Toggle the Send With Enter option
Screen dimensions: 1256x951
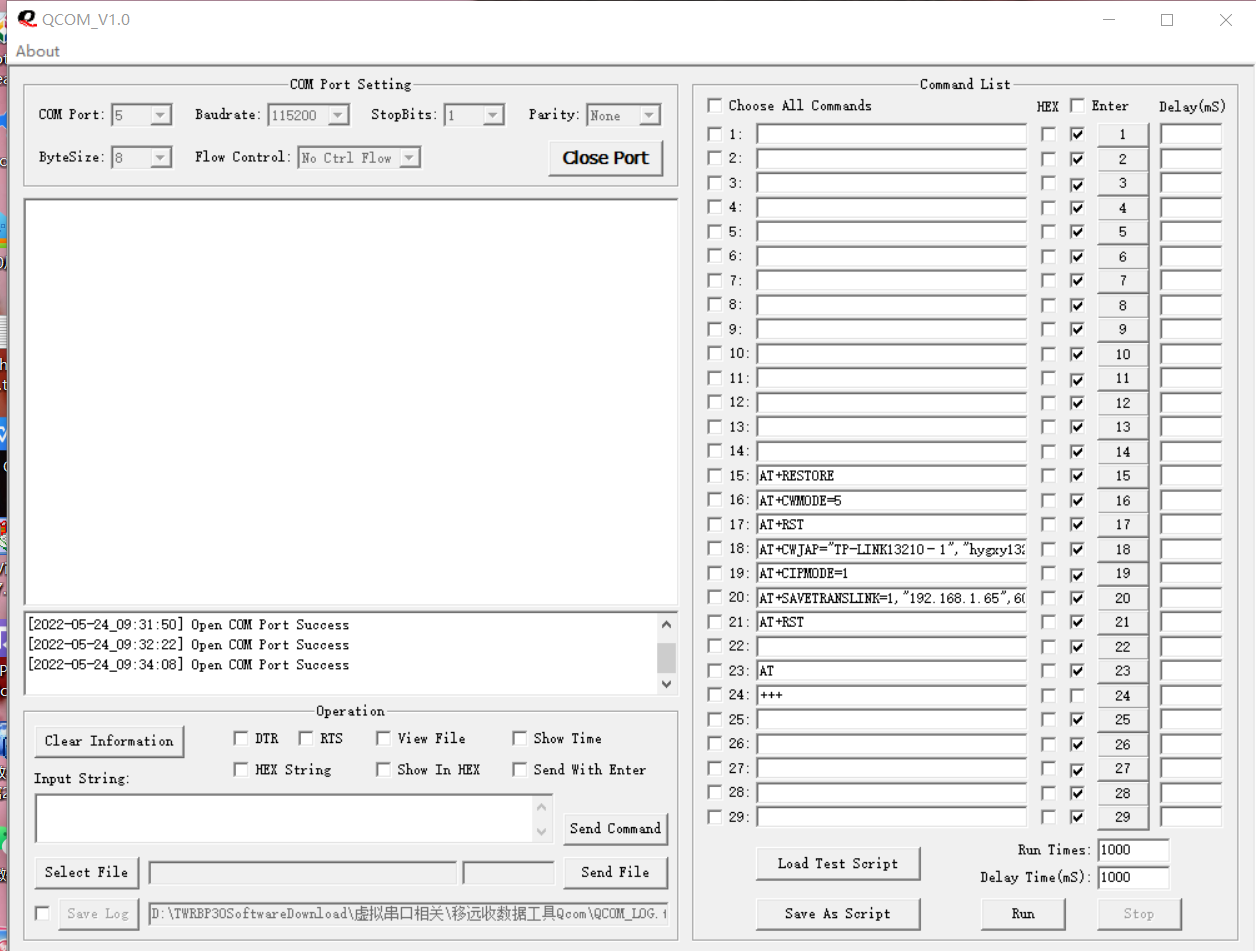[x=520, y=769]
